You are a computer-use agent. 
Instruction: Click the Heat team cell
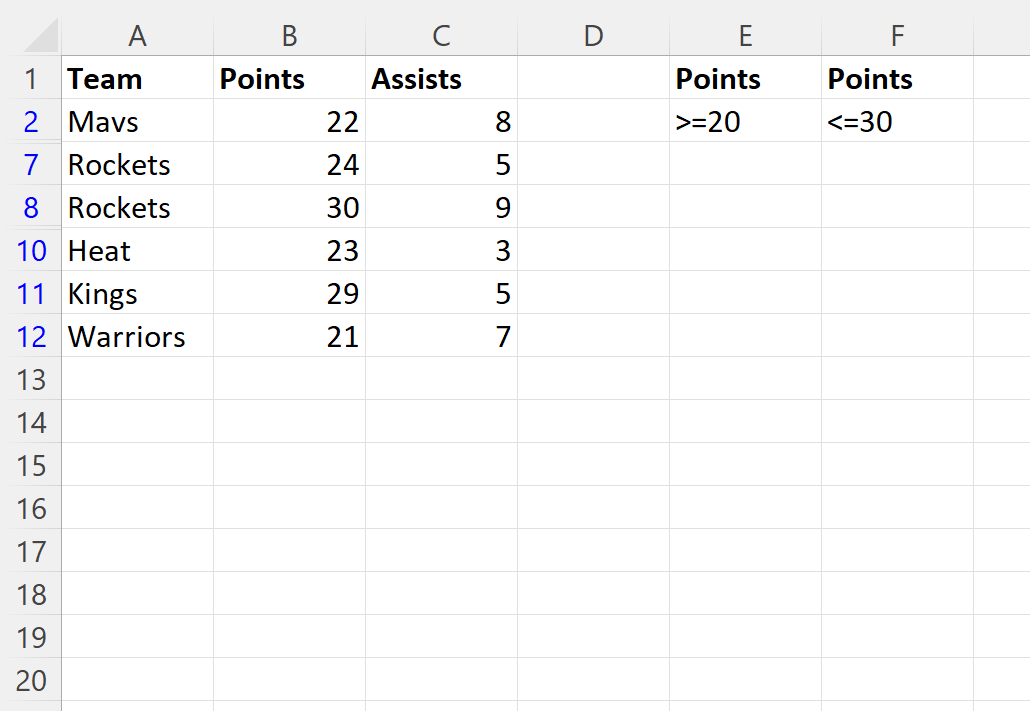[x=137, y=251]
